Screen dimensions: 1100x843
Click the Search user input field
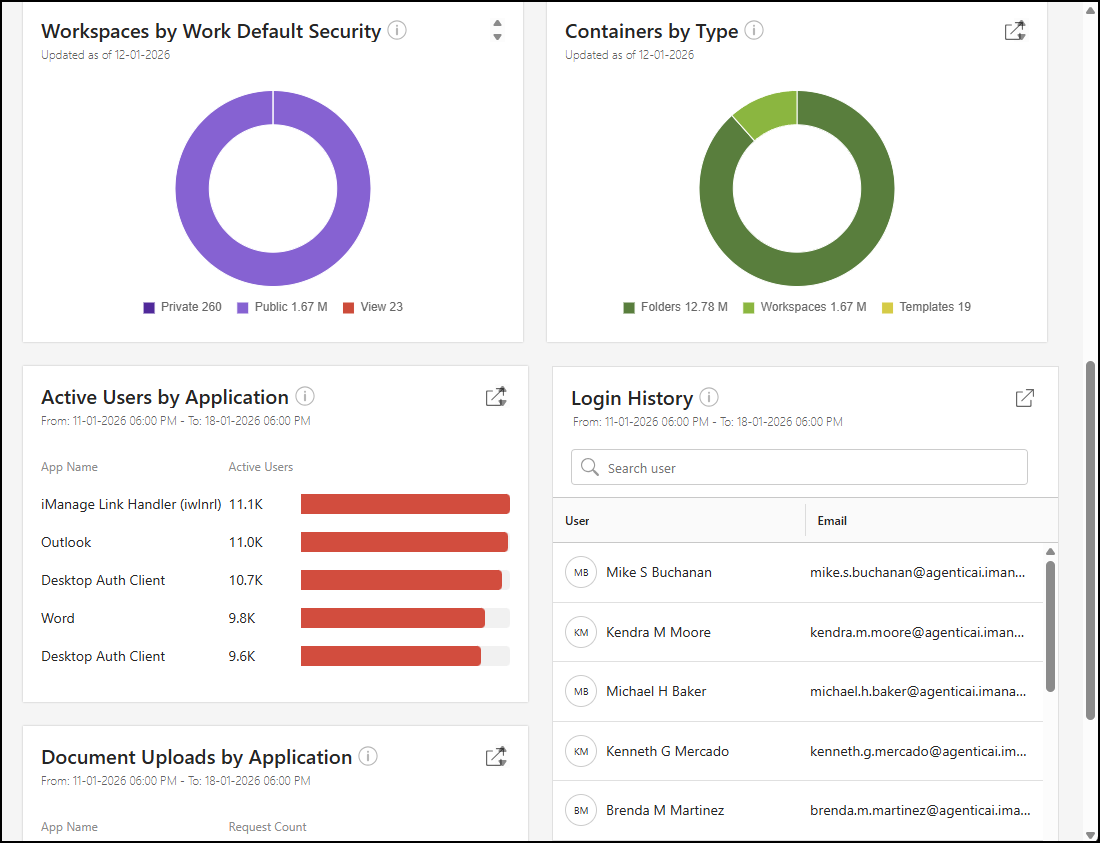click(x=810, y=468)
